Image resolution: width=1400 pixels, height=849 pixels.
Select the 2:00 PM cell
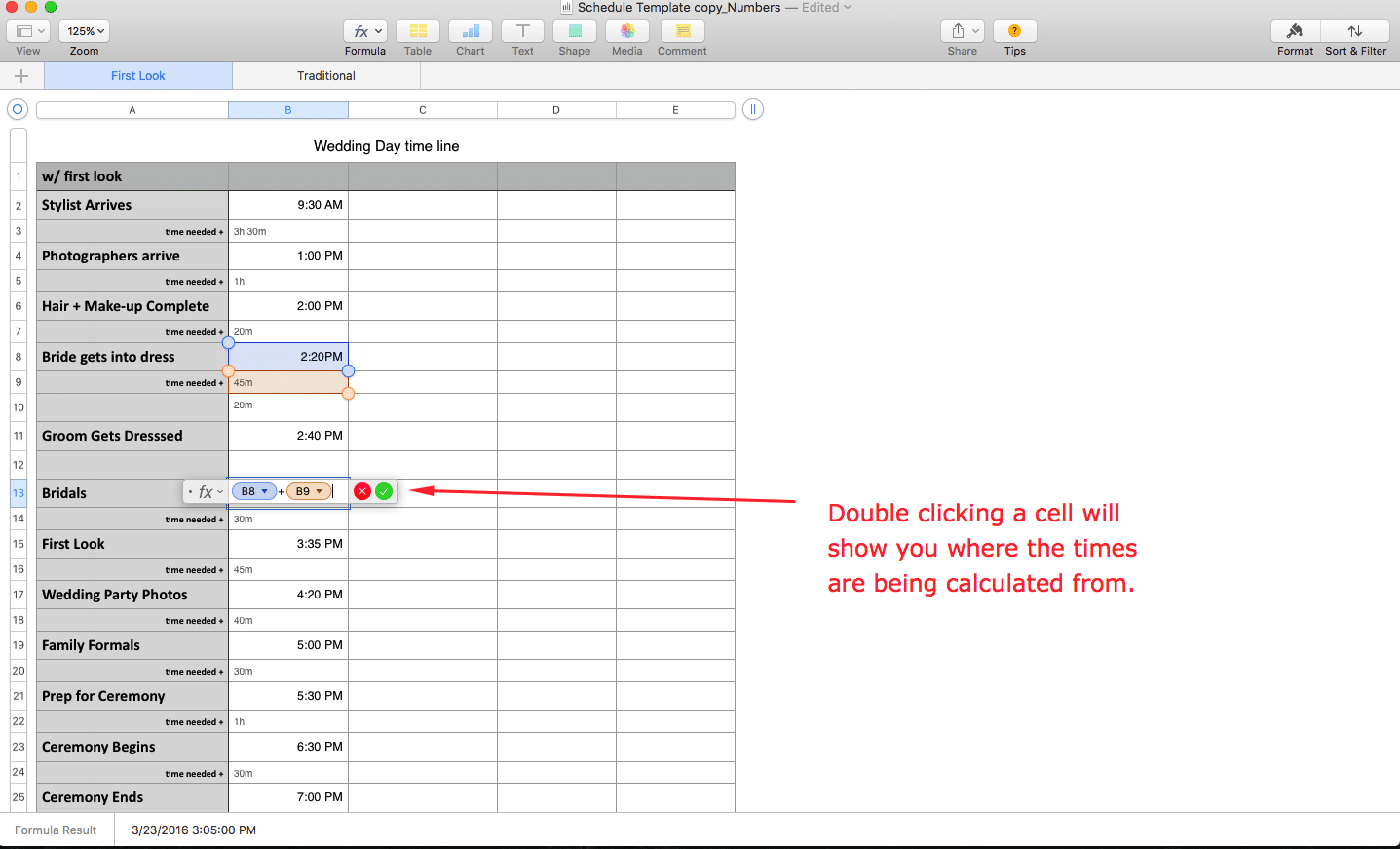pyautogui.click(x=288, y=306)
